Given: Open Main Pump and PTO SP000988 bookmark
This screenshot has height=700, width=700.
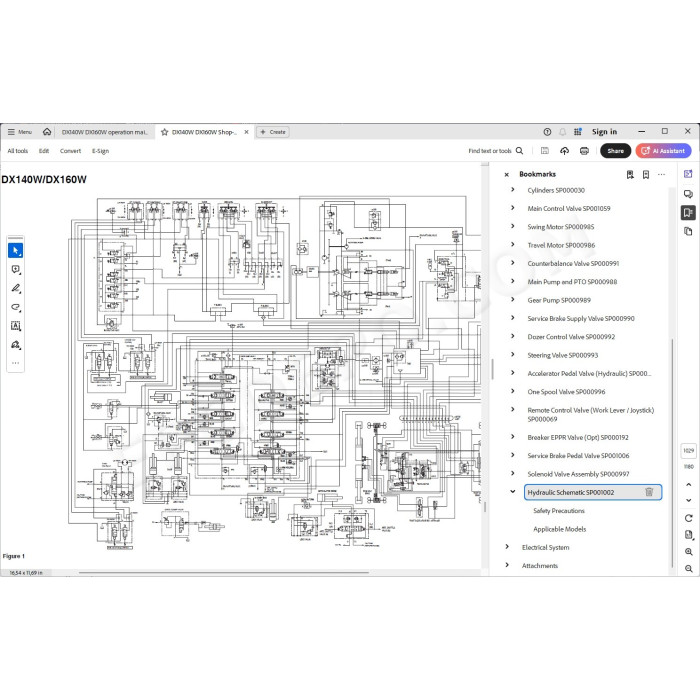Looking at the screenshot, I should point(572,282).
